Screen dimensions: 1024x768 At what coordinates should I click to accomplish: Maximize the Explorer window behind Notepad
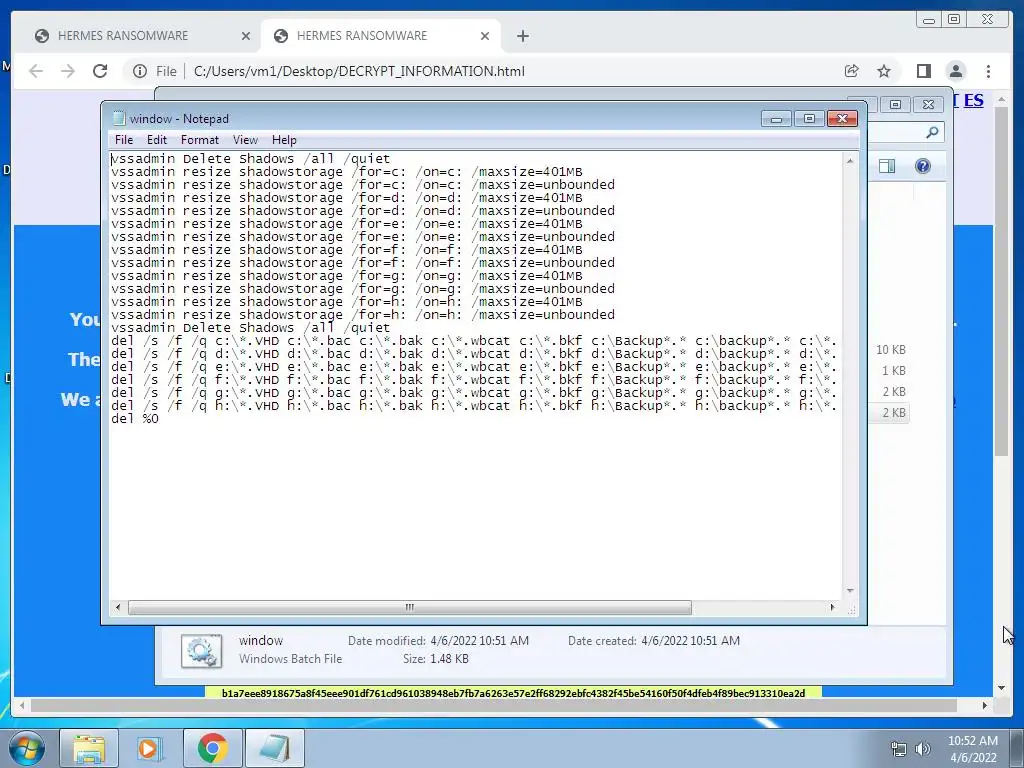click(895, 104)
